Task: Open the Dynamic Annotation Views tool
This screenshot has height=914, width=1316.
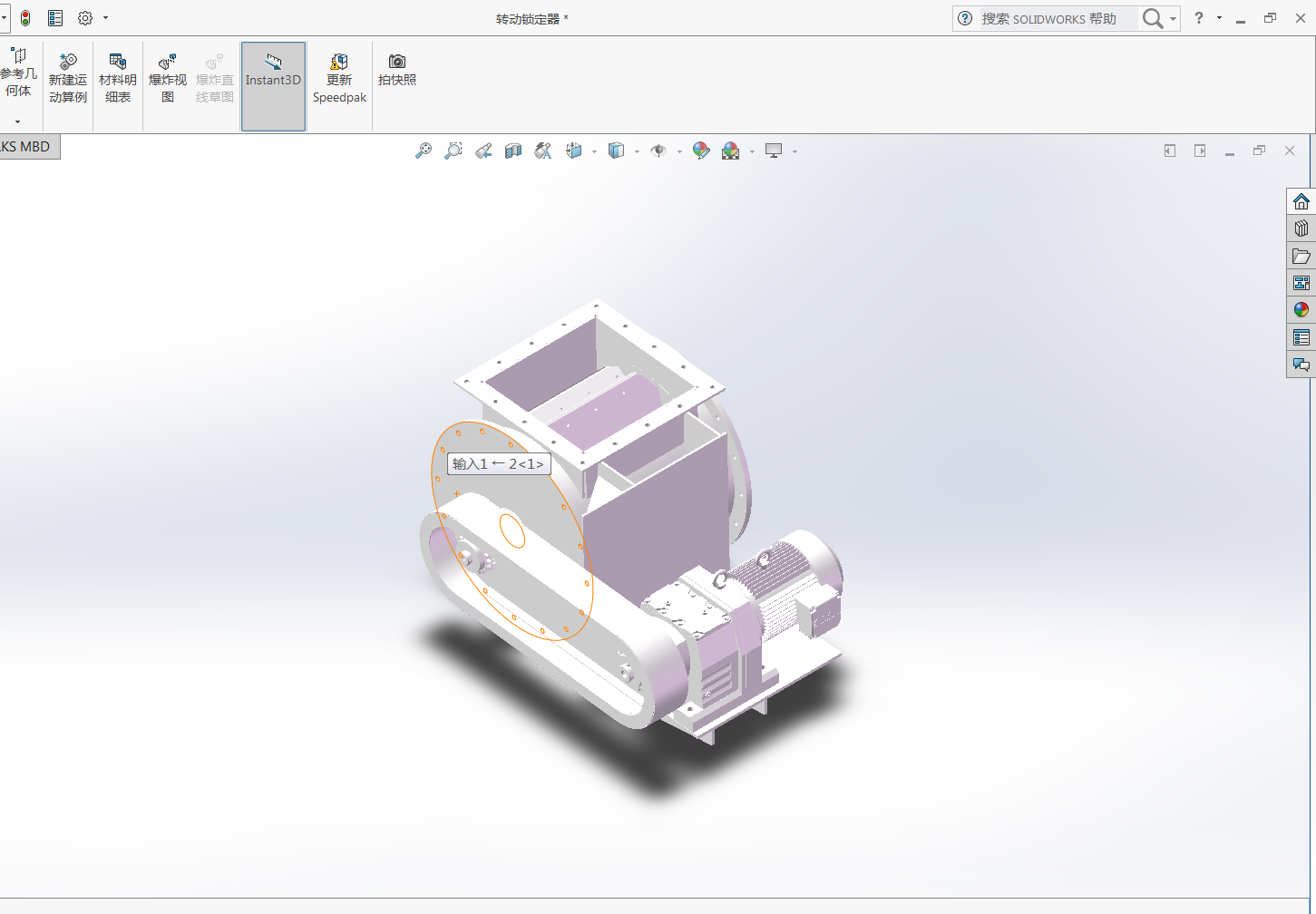Action: click(x=543, y=151)
